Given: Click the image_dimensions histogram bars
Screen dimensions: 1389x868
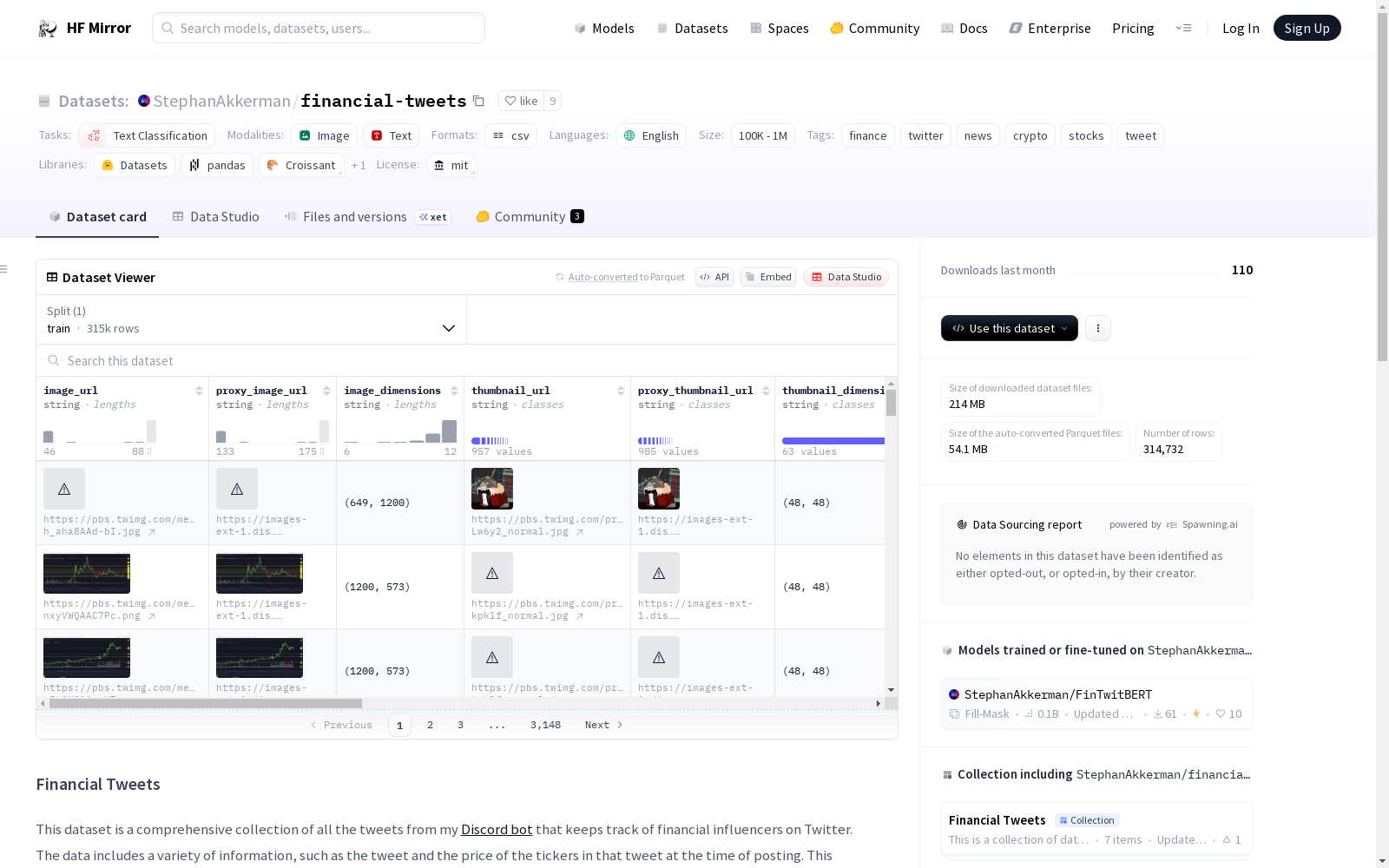Looking at the screenshot, I should click(400, 431).
